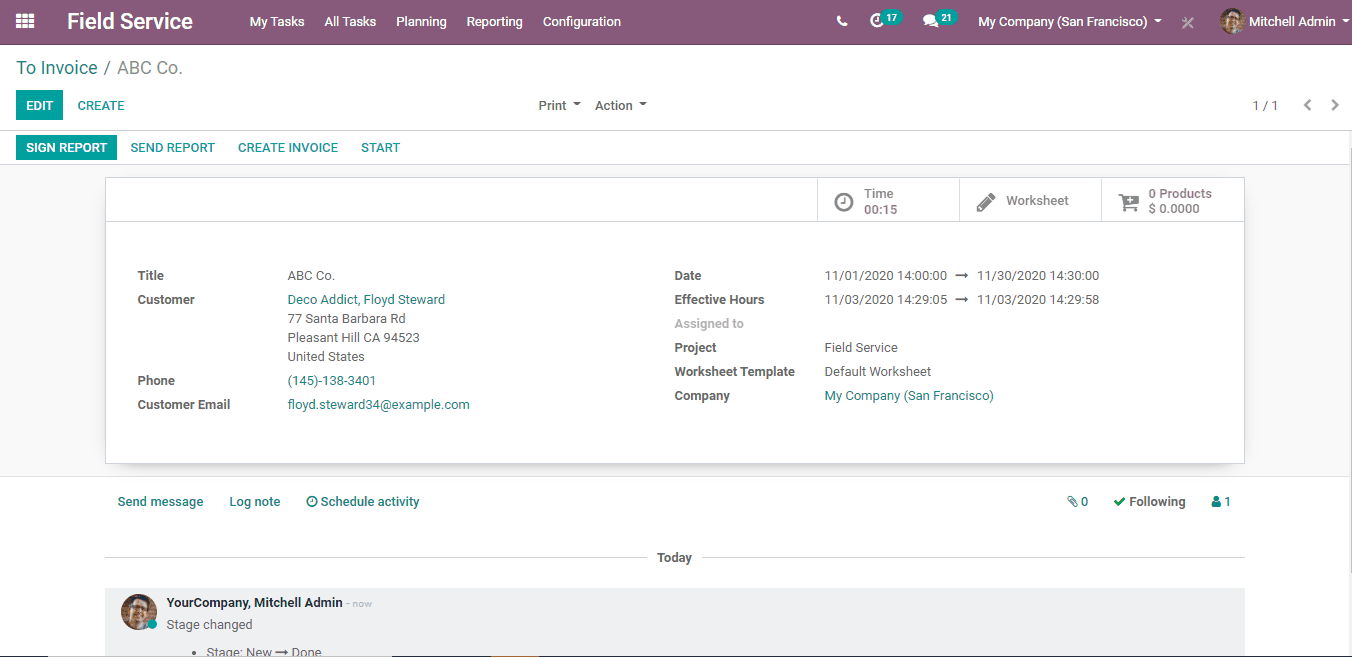Click the phone call icon in the navbar
The width and height of the screenshot is (1352, 657).
click(842, 21)
